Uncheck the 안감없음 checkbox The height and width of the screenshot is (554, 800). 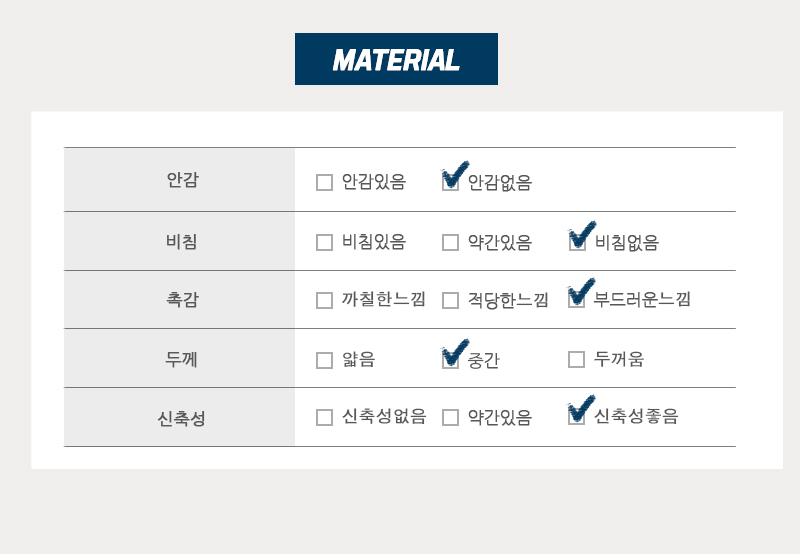point(451,183)
